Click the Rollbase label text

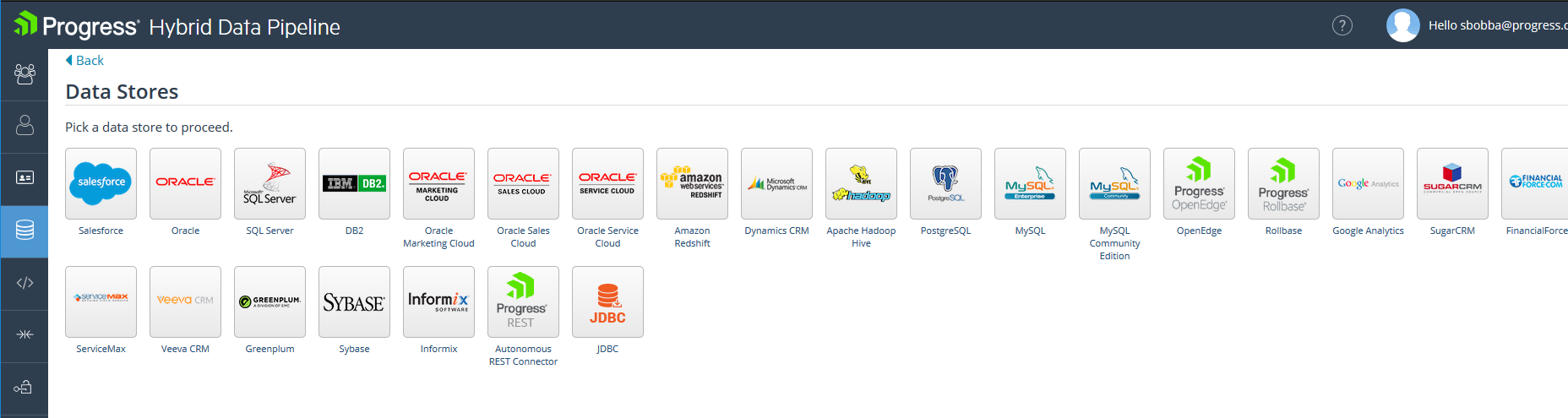(1283, 231)
